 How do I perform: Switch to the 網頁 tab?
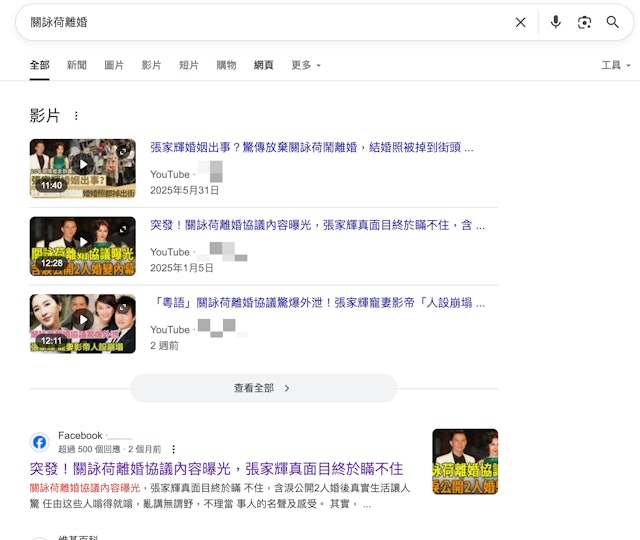point(264,65)
